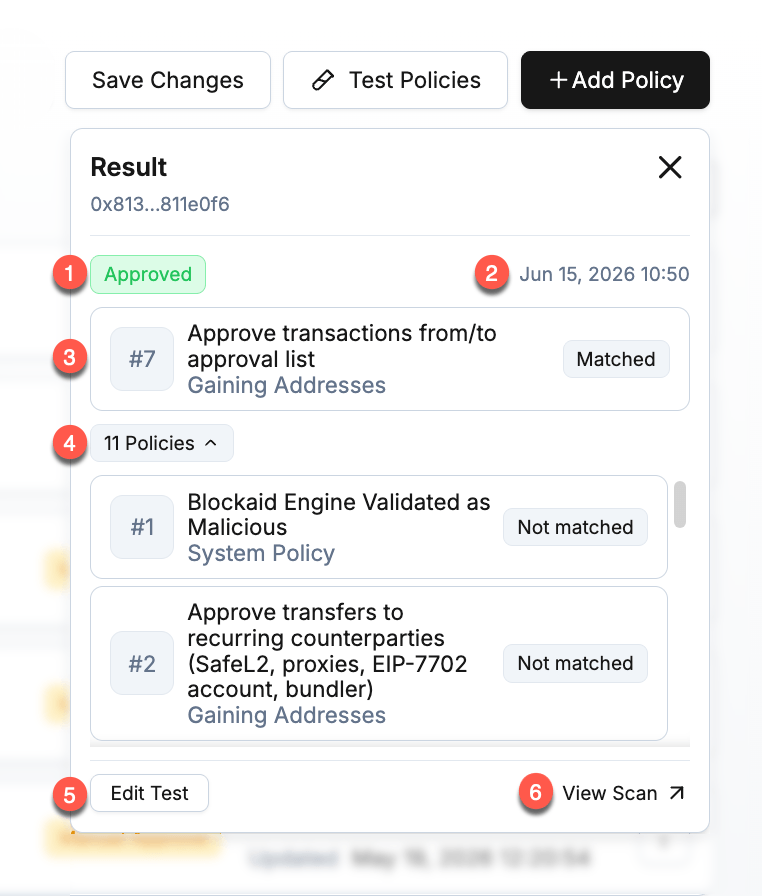This screenshot has height=896, width=764.
Task: Click the 0x813...811e0f6 address link
Action: [160, 204]
